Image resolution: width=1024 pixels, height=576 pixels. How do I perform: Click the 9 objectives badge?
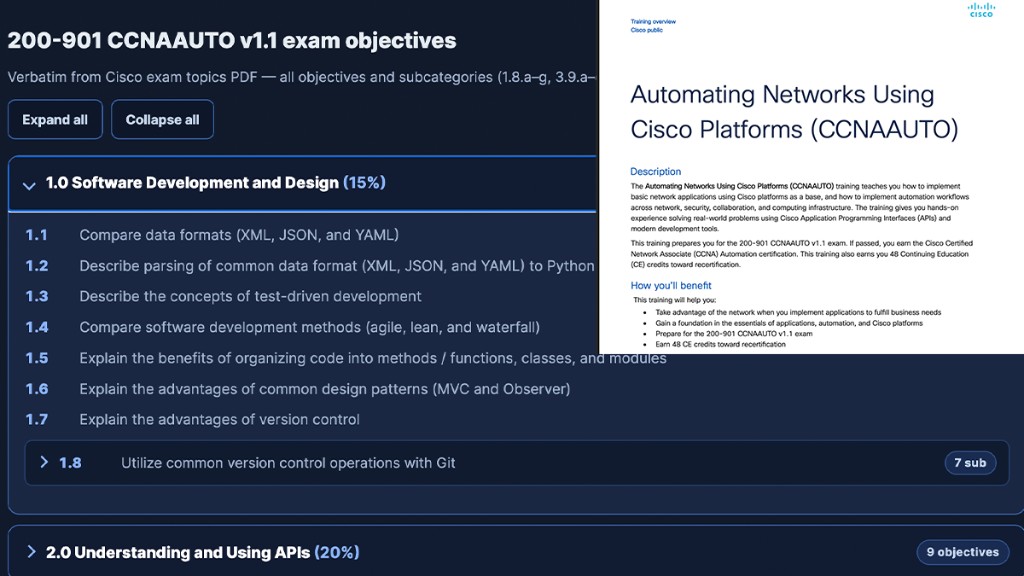click(x=962, y=552)
